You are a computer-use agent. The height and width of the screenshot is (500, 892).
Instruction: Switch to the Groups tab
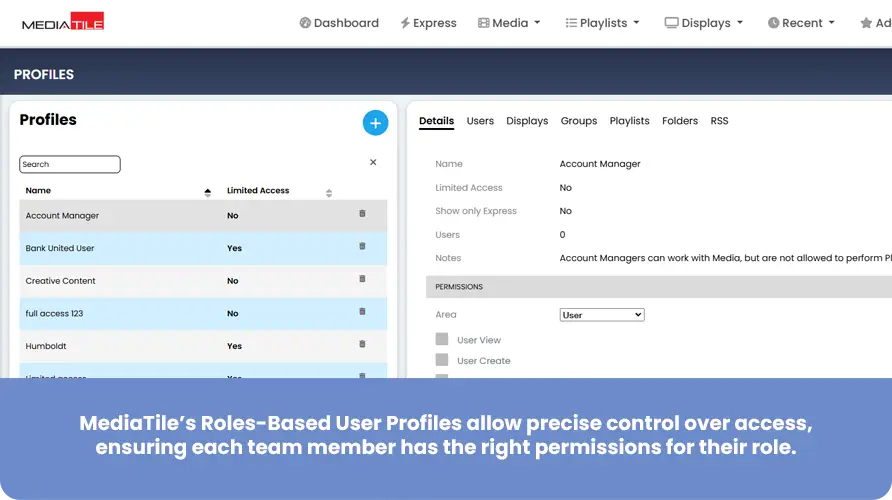[579, 121]
